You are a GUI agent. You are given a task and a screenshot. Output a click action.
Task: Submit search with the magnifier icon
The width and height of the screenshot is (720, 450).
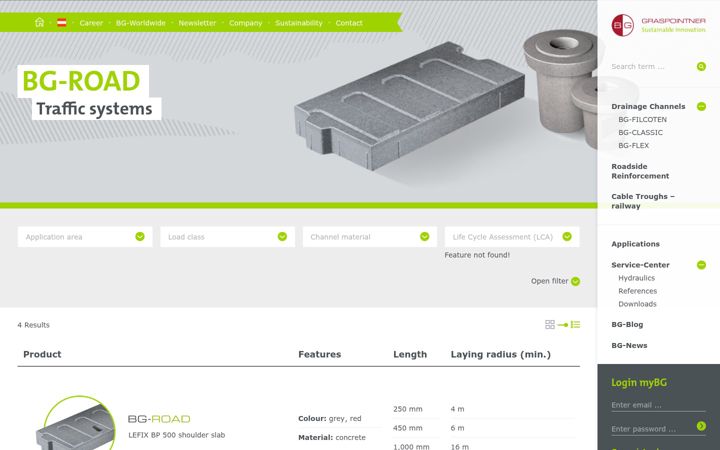[x=701, y=67]
